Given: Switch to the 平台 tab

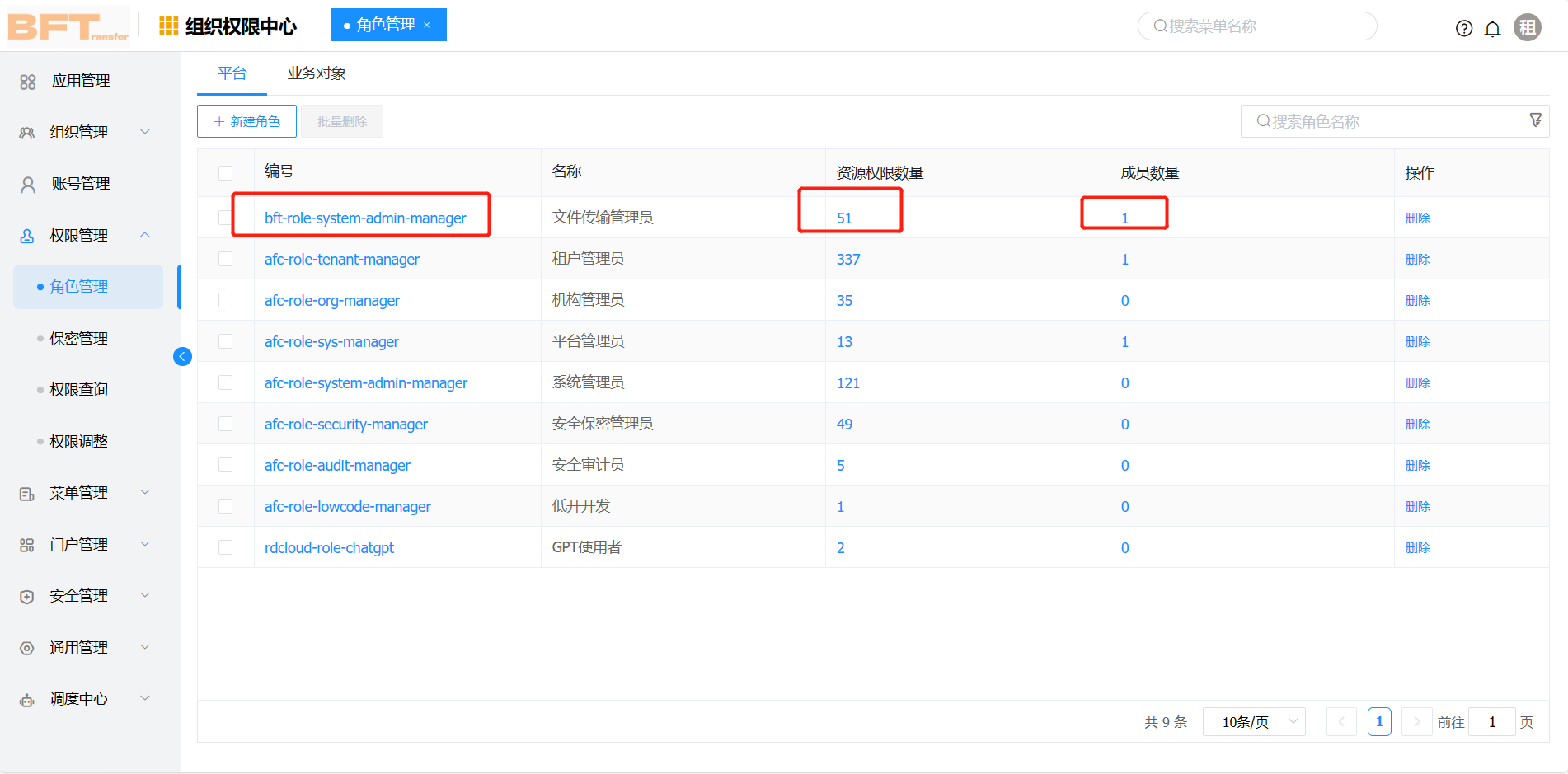Looking at the screenshot, I should (232, 73).
